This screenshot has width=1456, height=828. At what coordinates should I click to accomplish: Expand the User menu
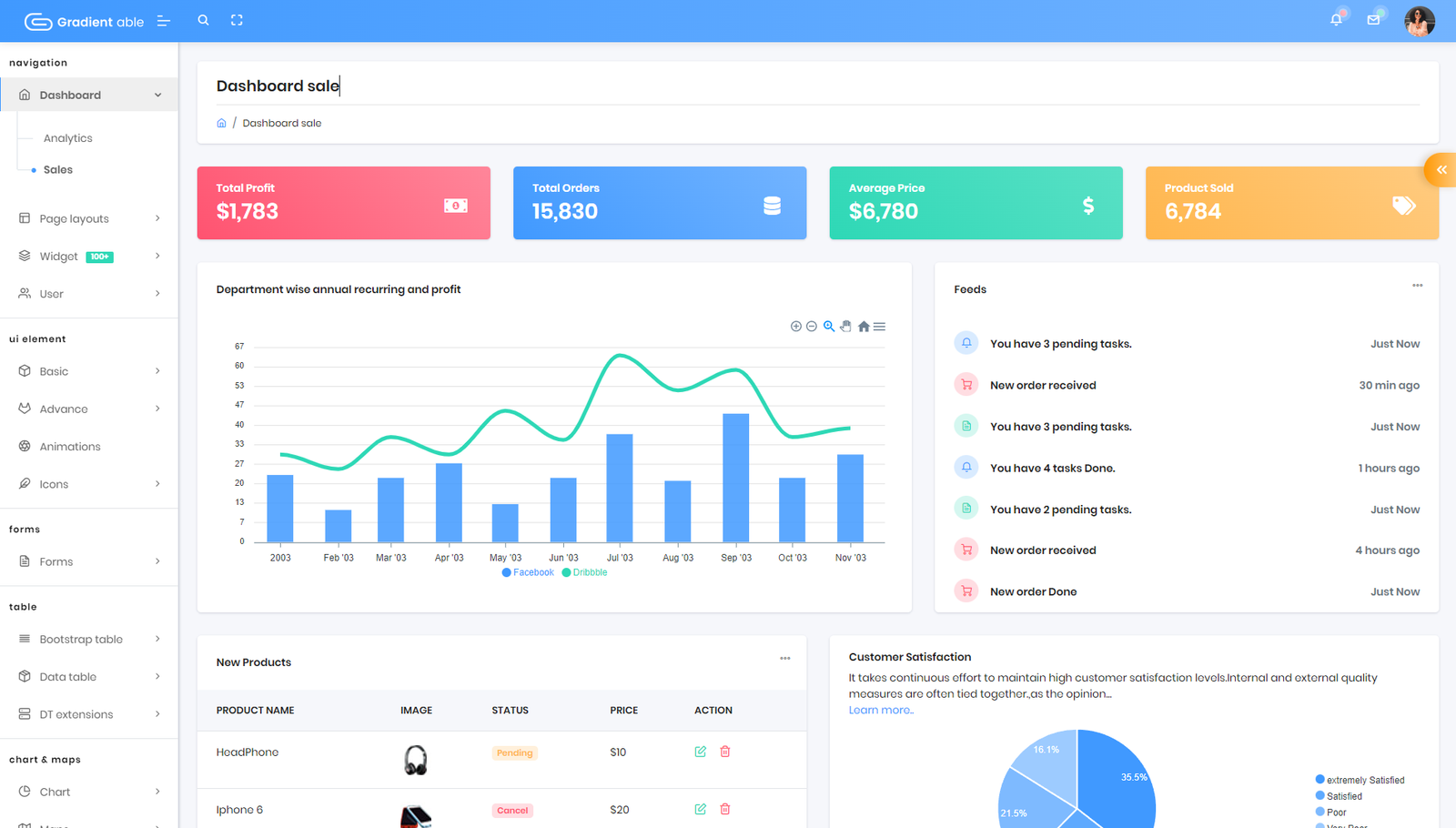pos(89,294)
